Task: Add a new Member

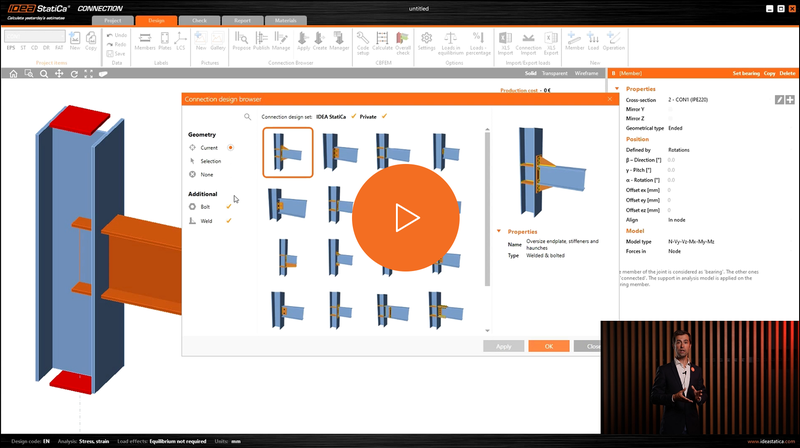Action: (x=574, y=41)
